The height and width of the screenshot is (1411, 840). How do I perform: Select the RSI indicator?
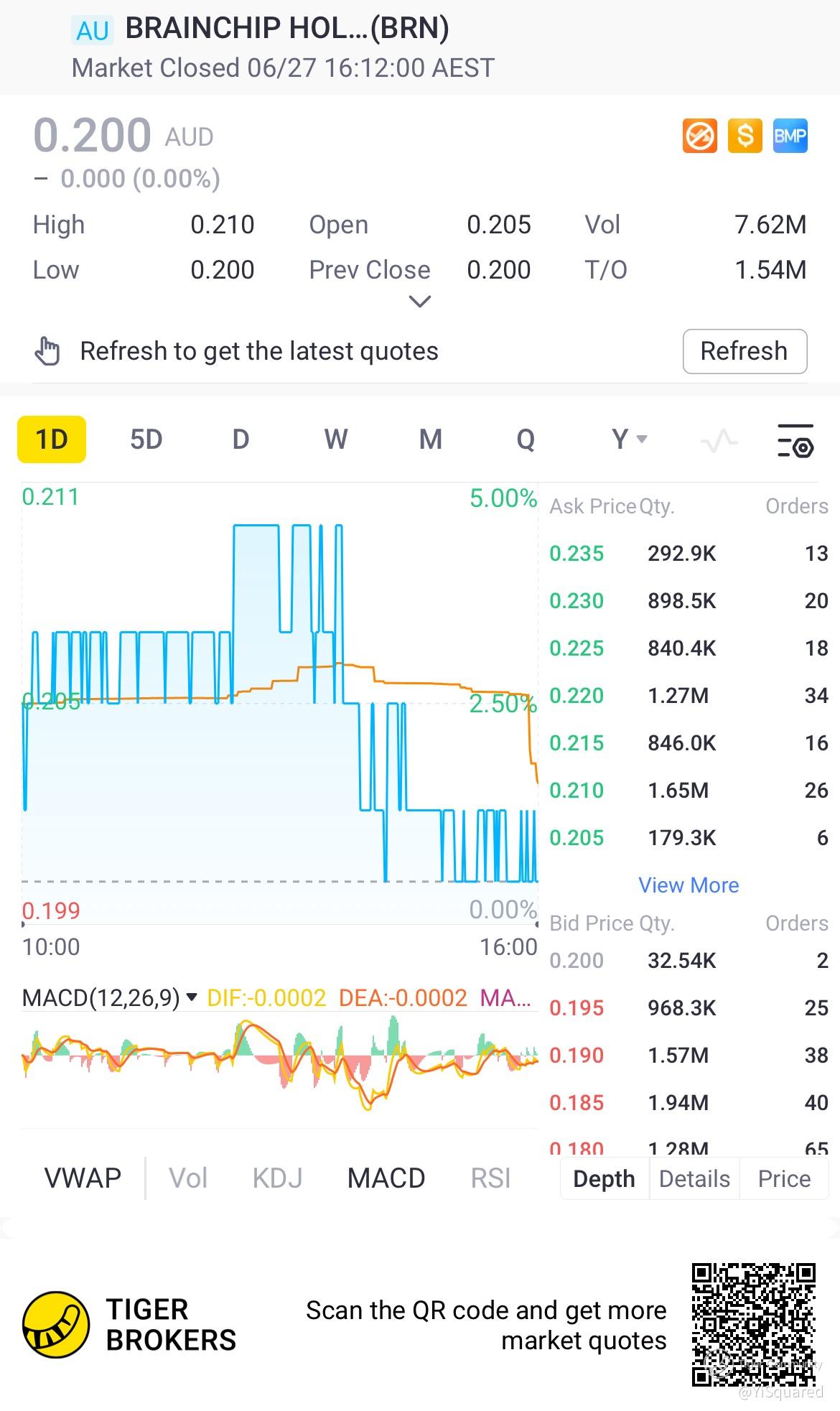click(491, 1178)
